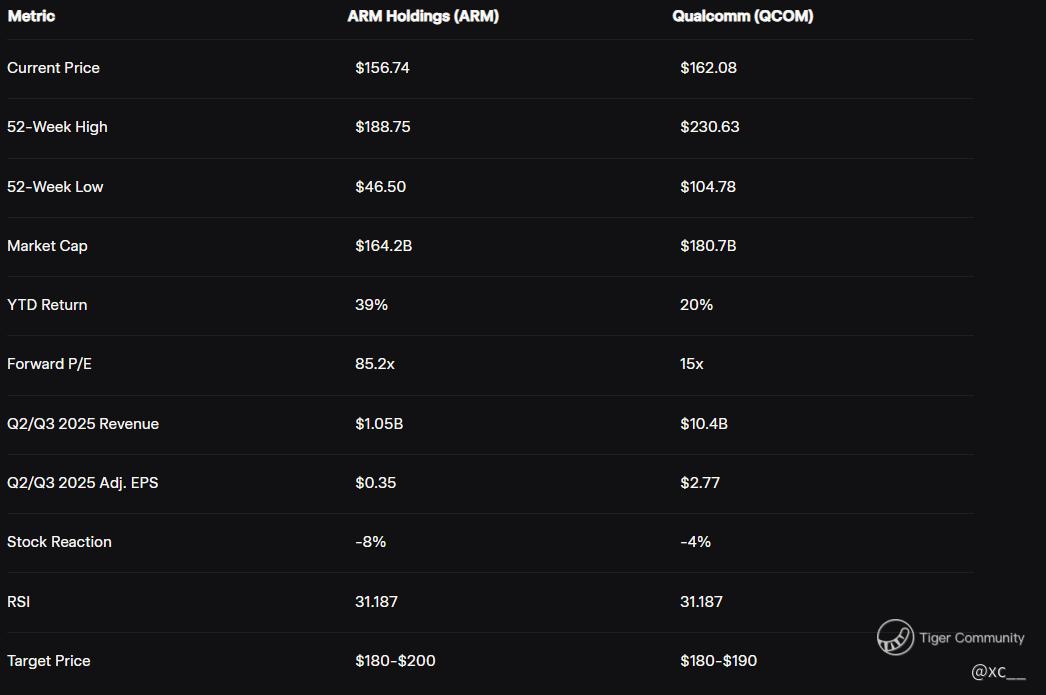Screen dimensions: 1046x695
Task: Click the Metric column header
Action: [x=31, y=16]
